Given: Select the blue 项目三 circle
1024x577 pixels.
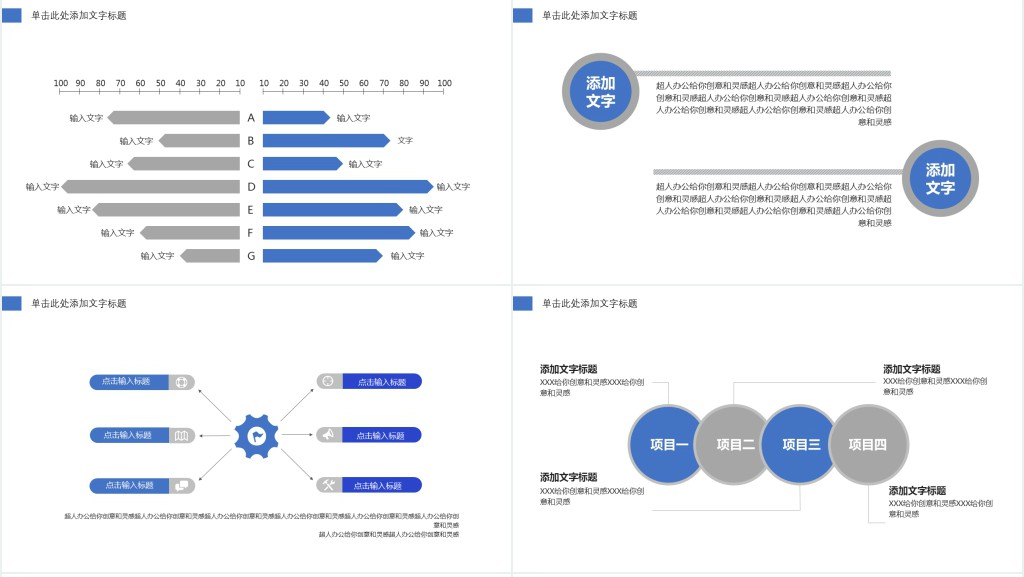Looking at the screenshot, I should [800, 444].
